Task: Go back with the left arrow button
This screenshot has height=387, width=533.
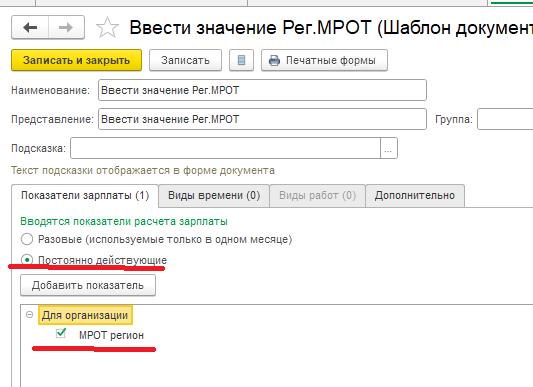Action: [30, 27]
